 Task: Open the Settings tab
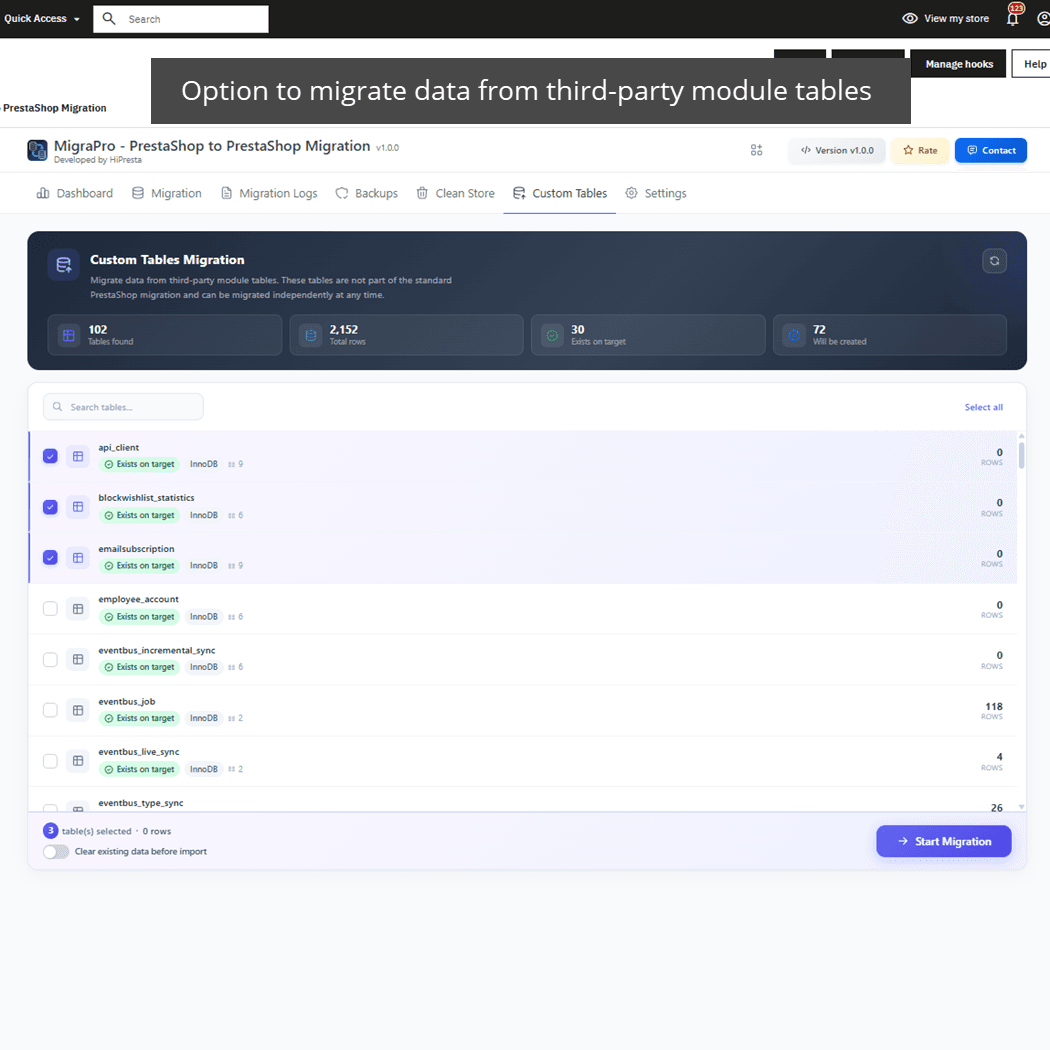pyautogui.click(x=656, y=193)
